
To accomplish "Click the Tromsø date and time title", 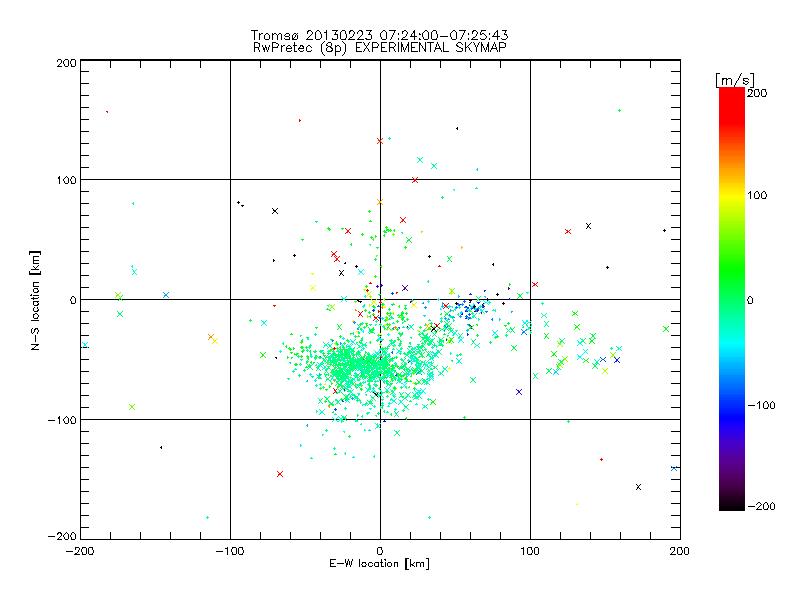I will [379, 35].
